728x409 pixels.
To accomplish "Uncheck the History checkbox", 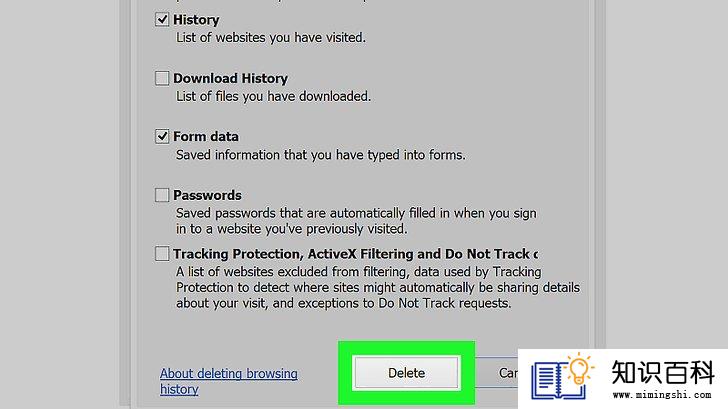I will (x=162, y=19).
